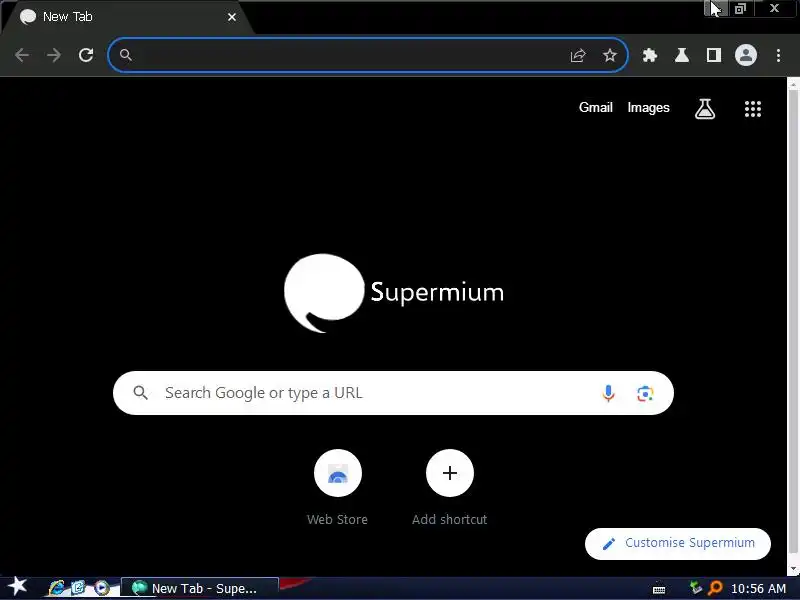Restore down the browser window
The height and width of the screenshot is (600, 800).
(740, 9)
